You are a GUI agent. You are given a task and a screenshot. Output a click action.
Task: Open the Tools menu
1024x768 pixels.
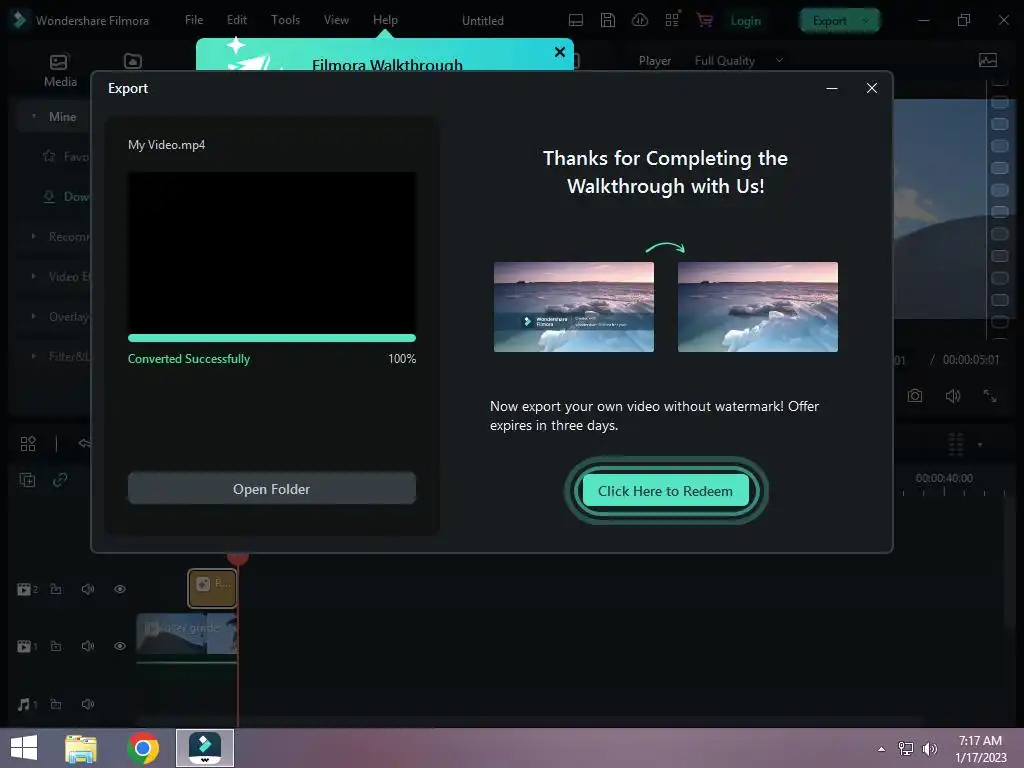click(x=285, y=20)
